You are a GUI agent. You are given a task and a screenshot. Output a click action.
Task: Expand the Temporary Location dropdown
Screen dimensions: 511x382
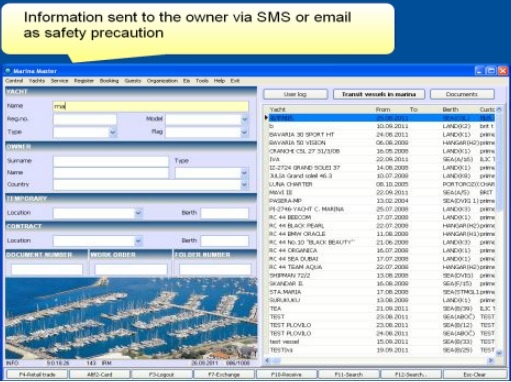point(138,213)
